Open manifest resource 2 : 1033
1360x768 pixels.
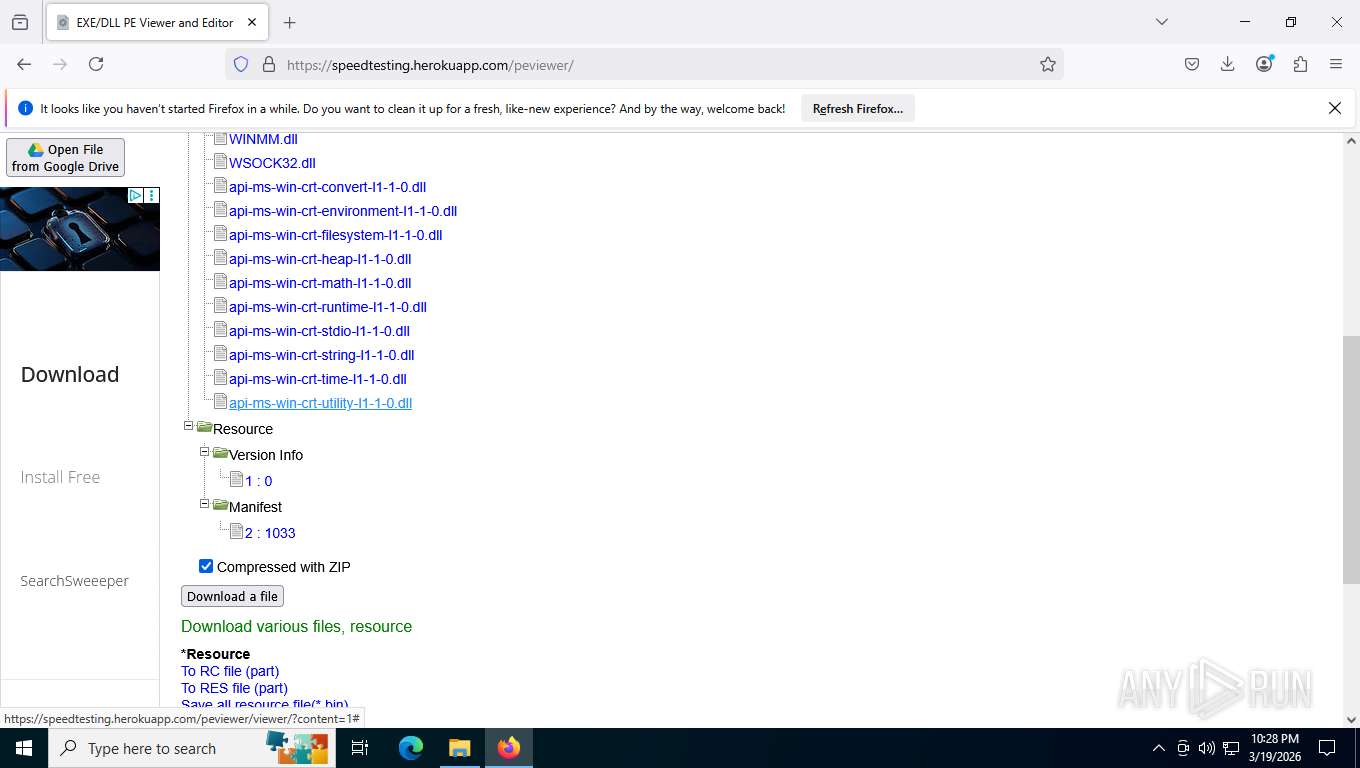pyautogui.click(x=270, y=533)
